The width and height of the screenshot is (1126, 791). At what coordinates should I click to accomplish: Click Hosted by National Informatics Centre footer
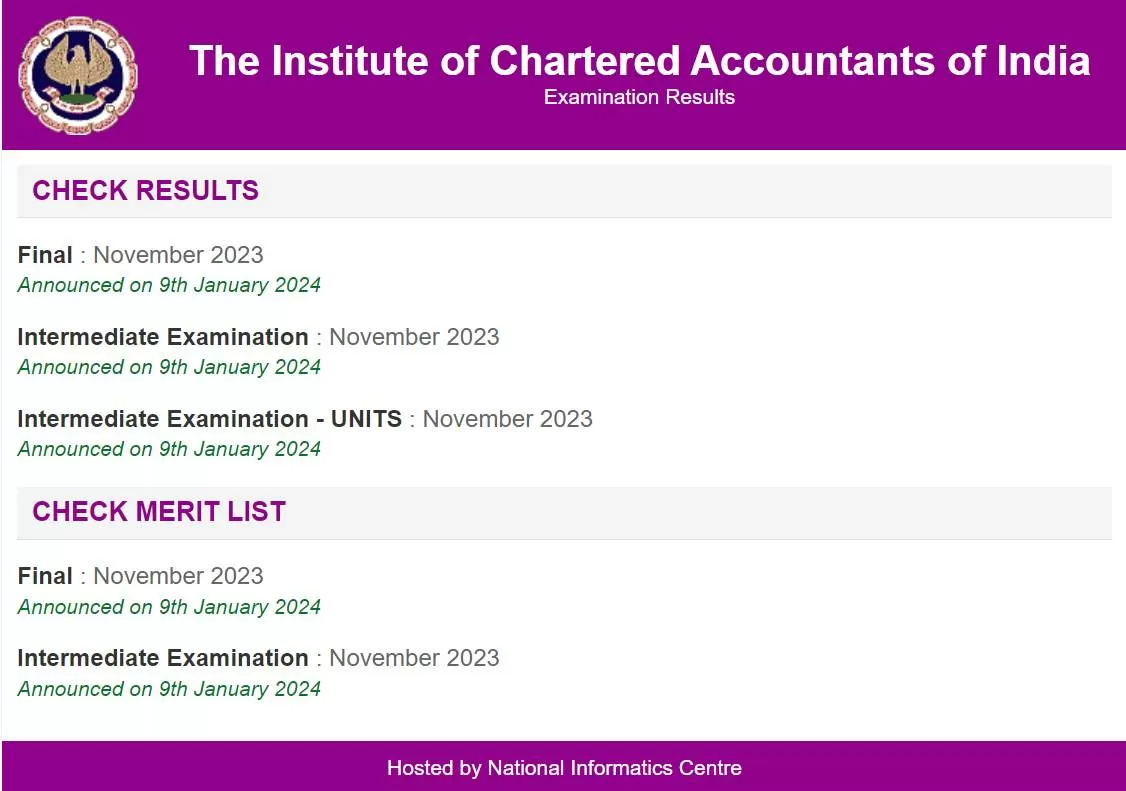[x=564, y=768]
